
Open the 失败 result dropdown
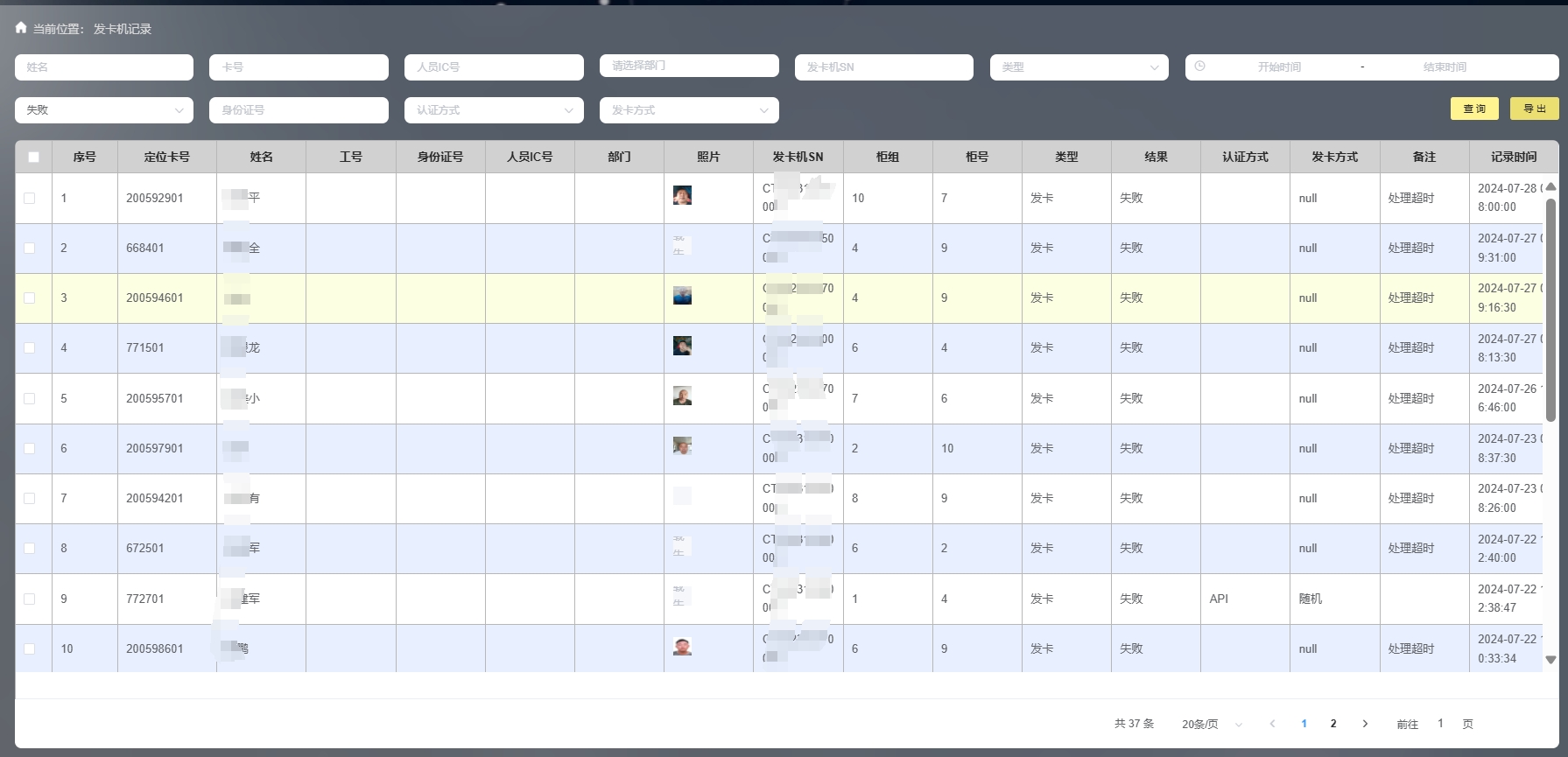[x=103, y=110]
